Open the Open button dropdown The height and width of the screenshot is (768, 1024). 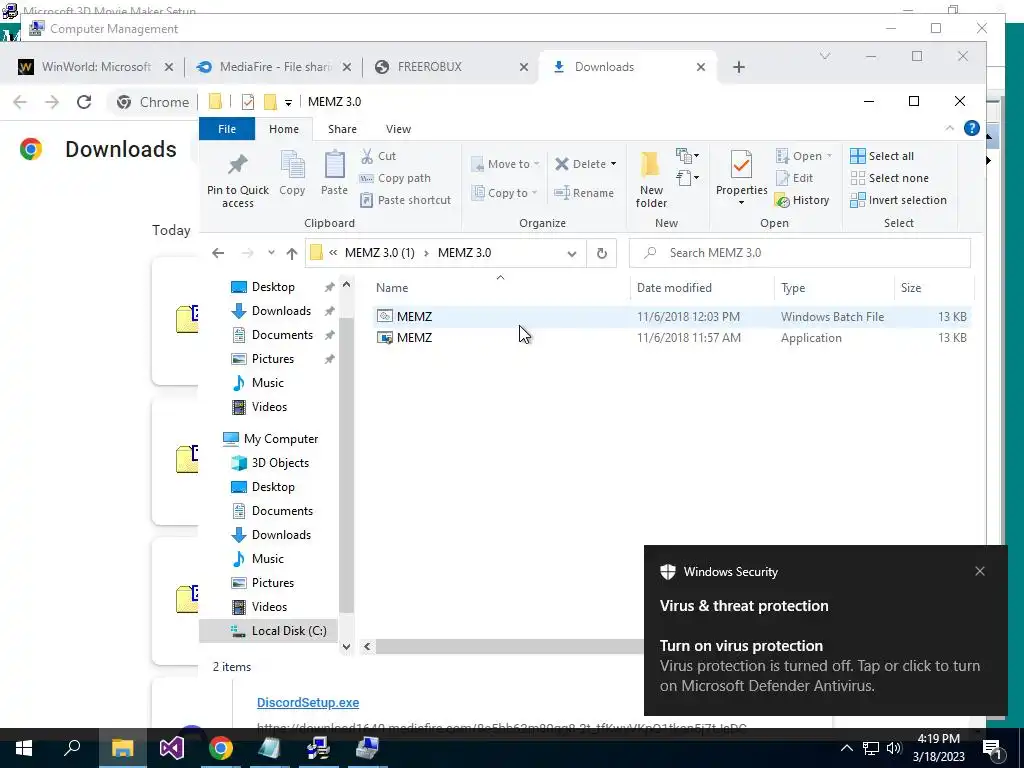click(829, 156)
